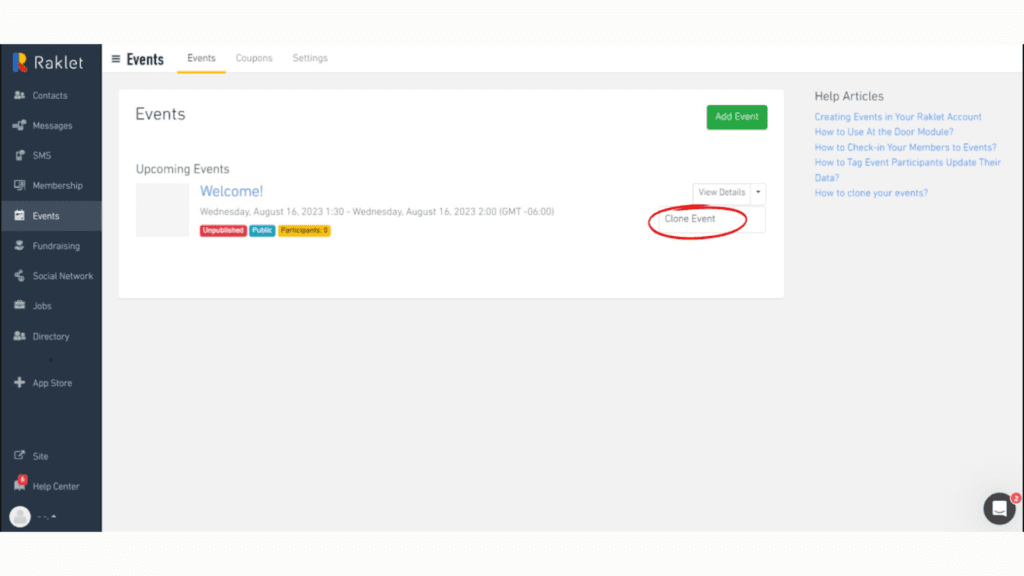Switch to the Settings tab

(310, 58)
